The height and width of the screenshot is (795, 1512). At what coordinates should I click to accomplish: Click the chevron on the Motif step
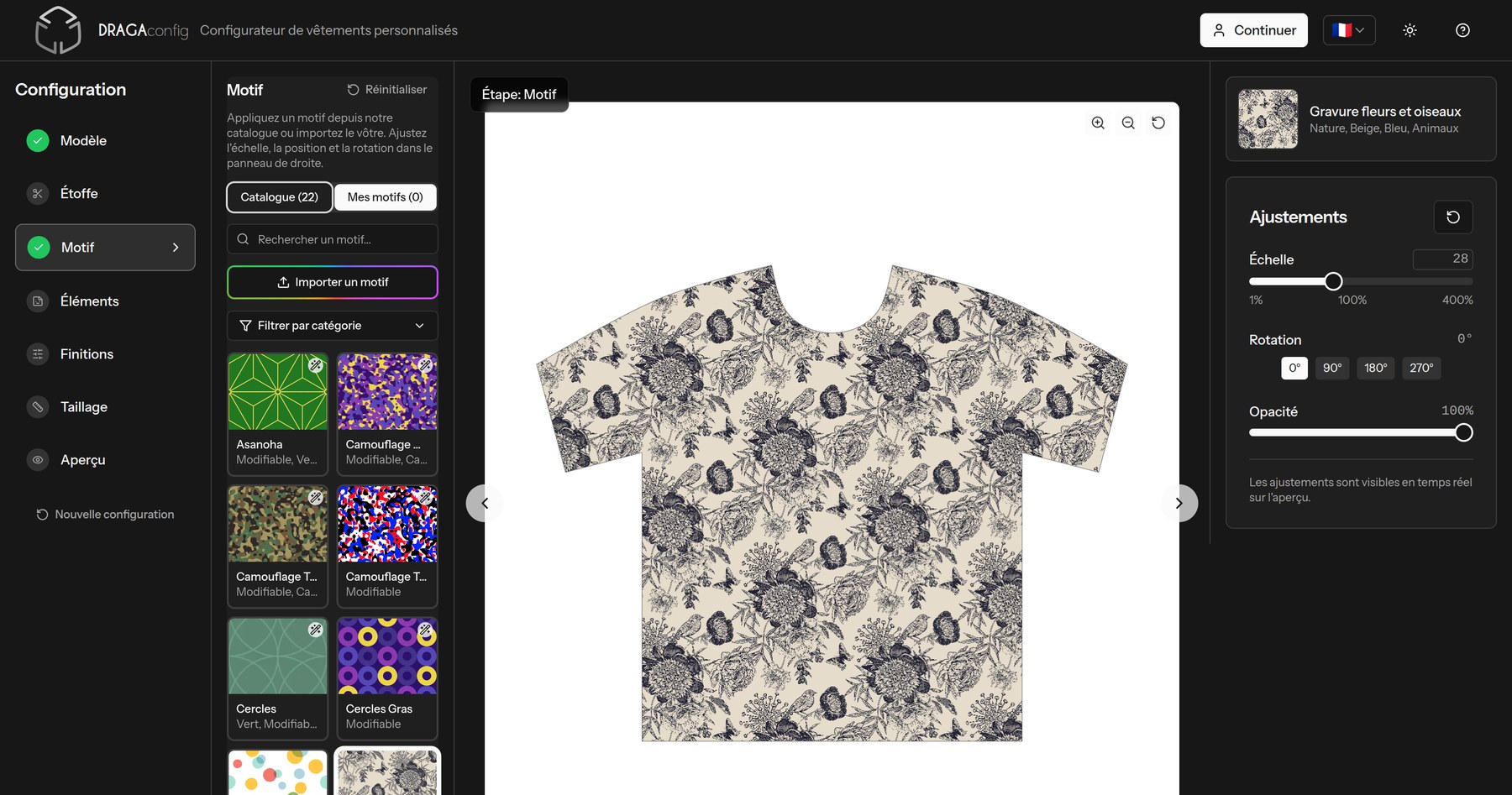click(176, 248)
